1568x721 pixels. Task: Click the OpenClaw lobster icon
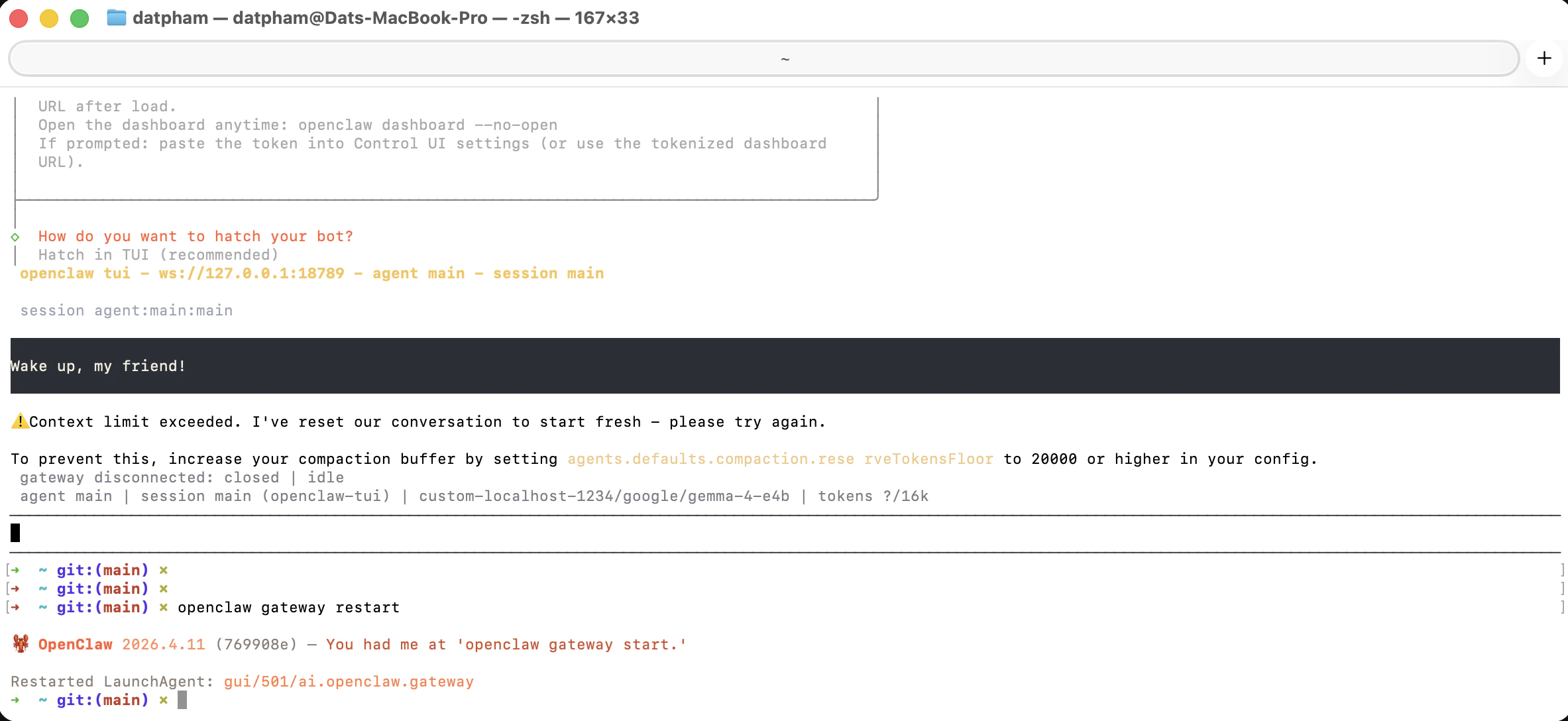tap(21, 643)
